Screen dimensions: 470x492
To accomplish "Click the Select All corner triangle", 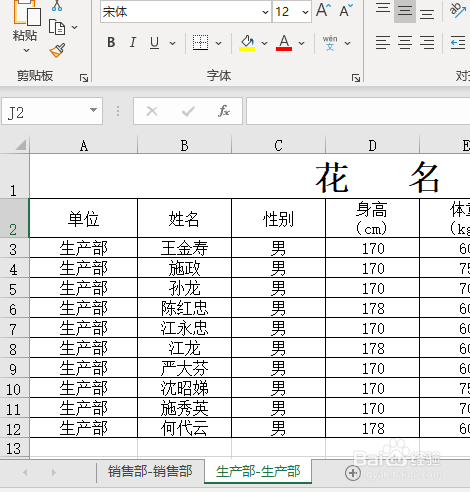I will coord(20,145).
